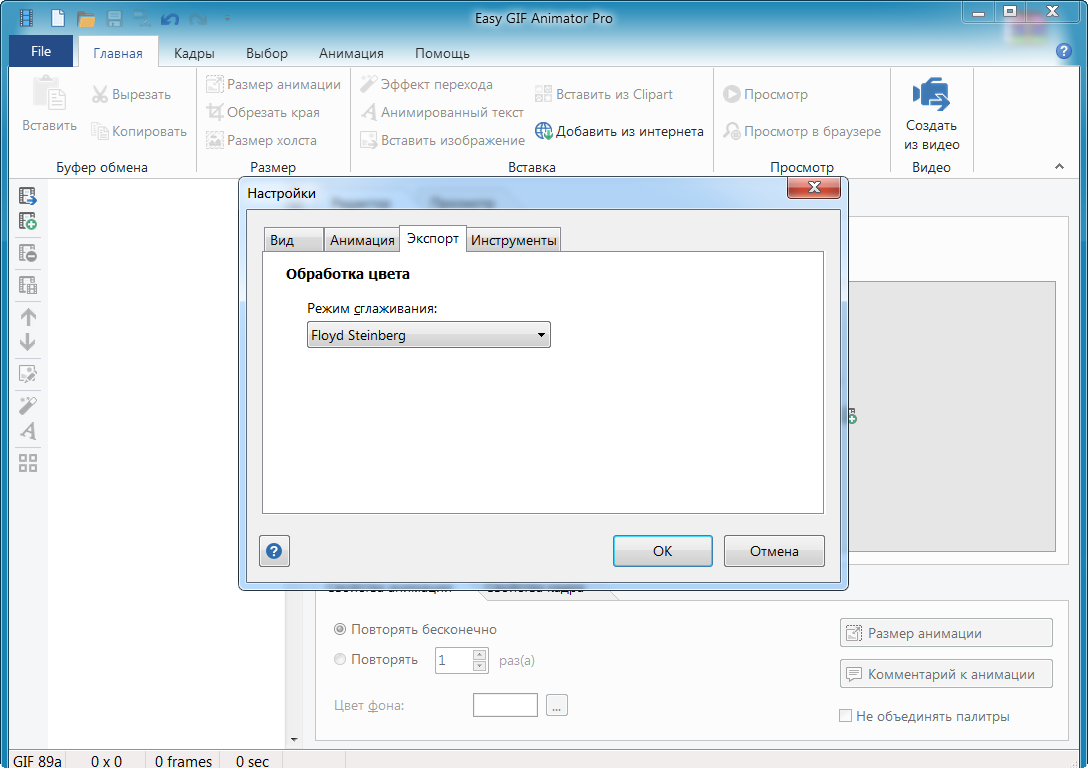1088x768 pixels.
Task: Click the help button in Настройки dialog
Action: click(x=274, y=551)
